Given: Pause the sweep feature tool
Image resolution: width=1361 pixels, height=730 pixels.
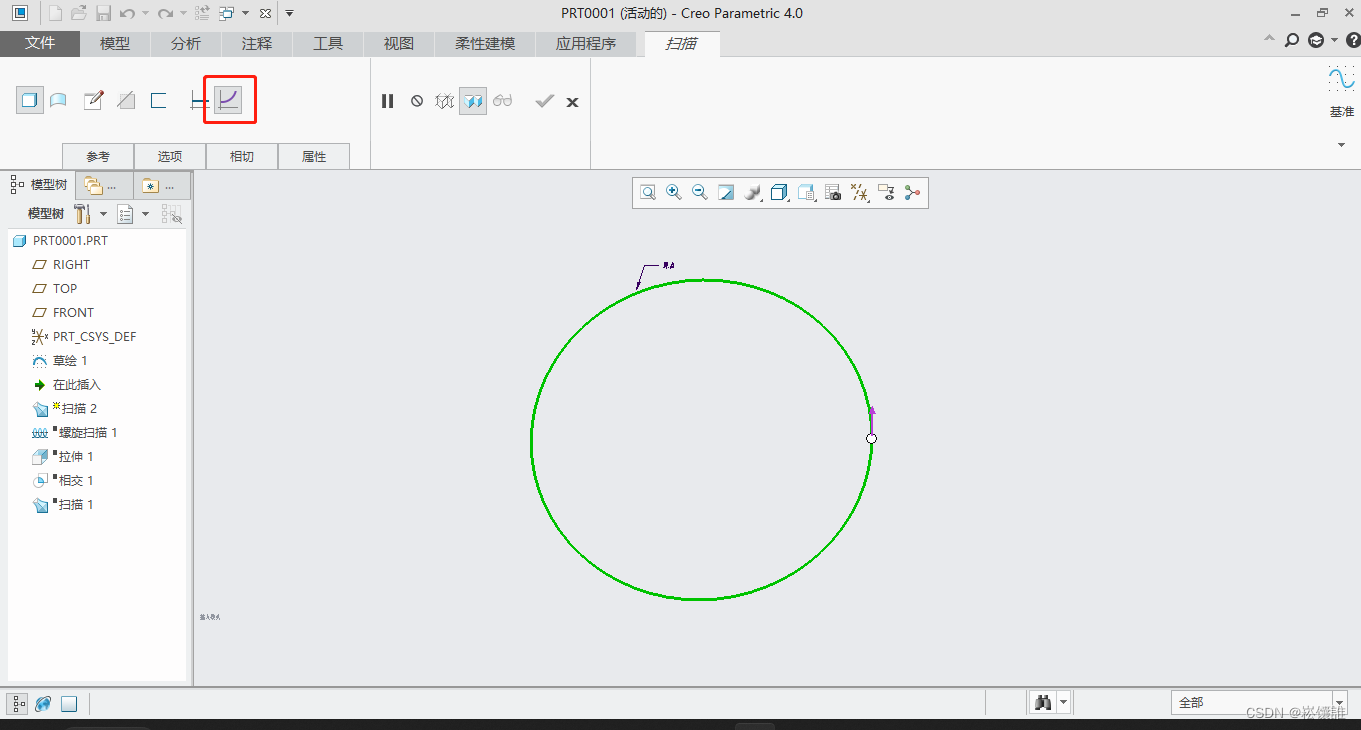Looking at the screenshot, I should click(388, 101).
